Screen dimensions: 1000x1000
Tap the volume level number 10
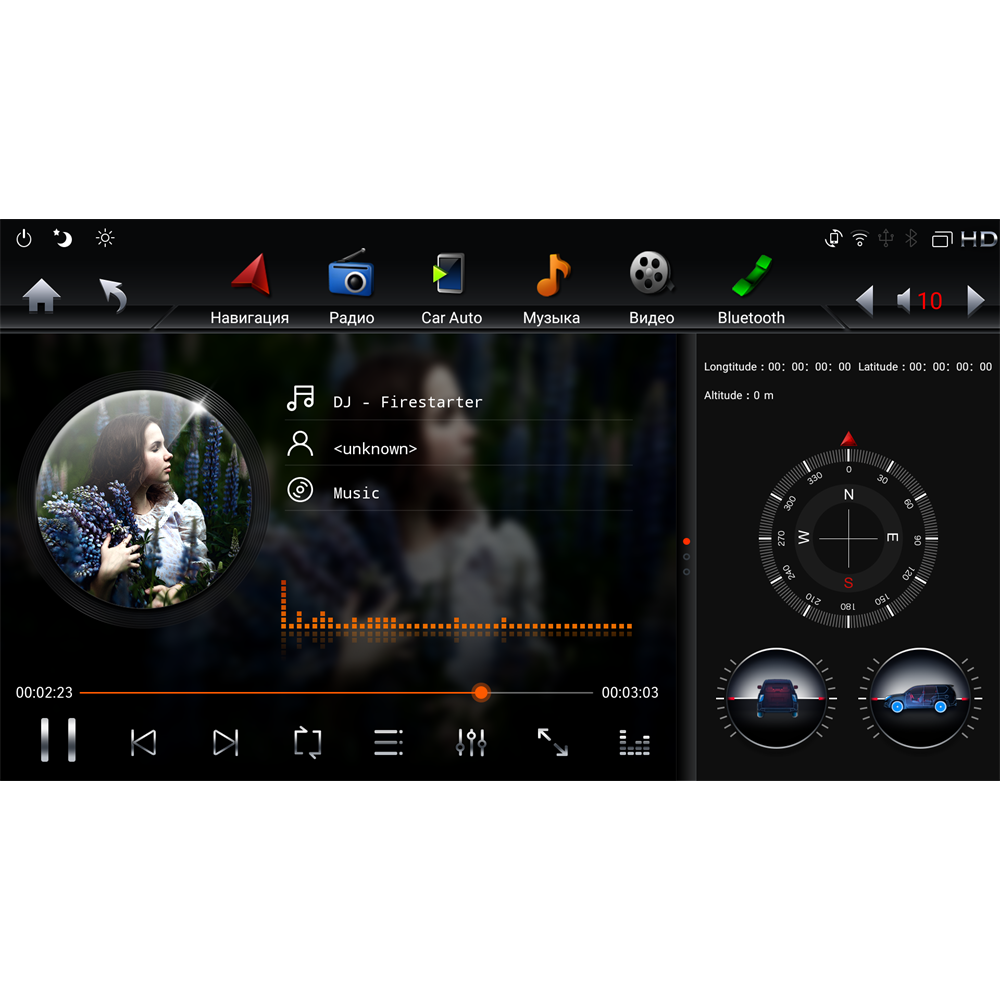coord(930,301)
